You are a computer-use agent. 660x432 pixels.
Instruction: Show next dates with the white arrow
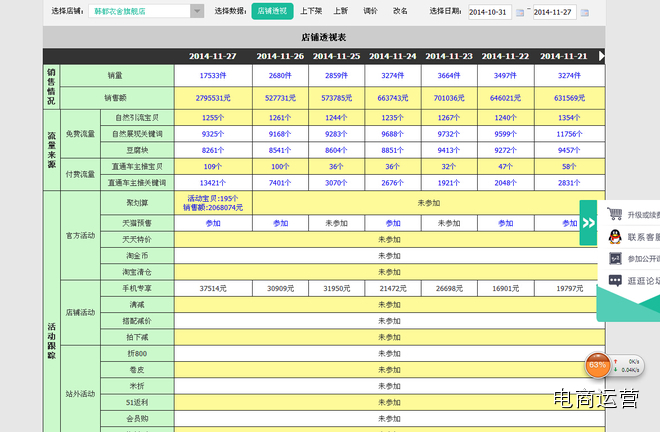[601, 56]
